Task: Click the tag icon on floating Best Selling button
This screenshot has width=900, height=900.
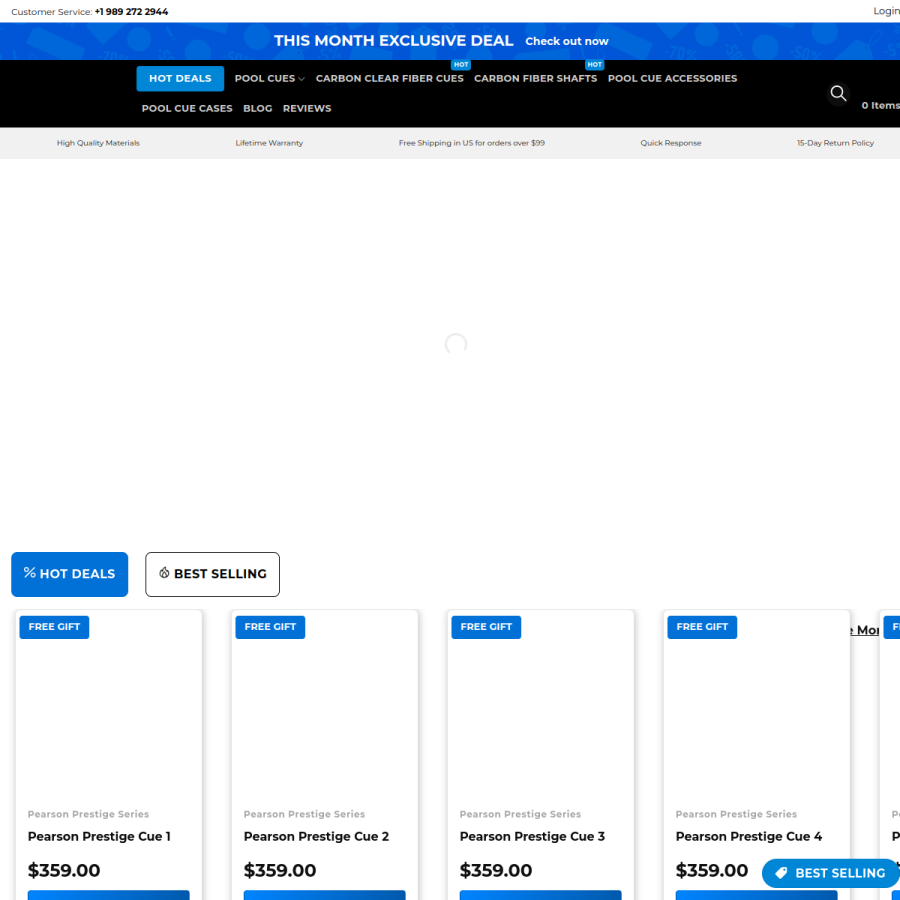Action: [x=781, y=873]
